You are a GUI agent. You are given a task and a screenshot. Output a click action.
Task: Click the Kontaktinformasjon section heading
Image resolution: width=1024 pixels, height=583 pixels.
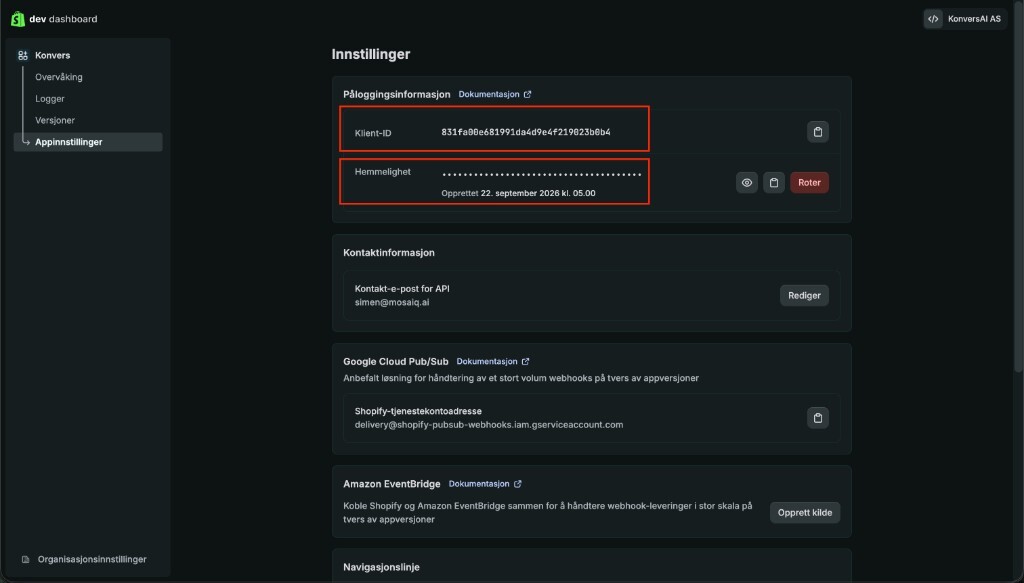click(x=389, y=253)
